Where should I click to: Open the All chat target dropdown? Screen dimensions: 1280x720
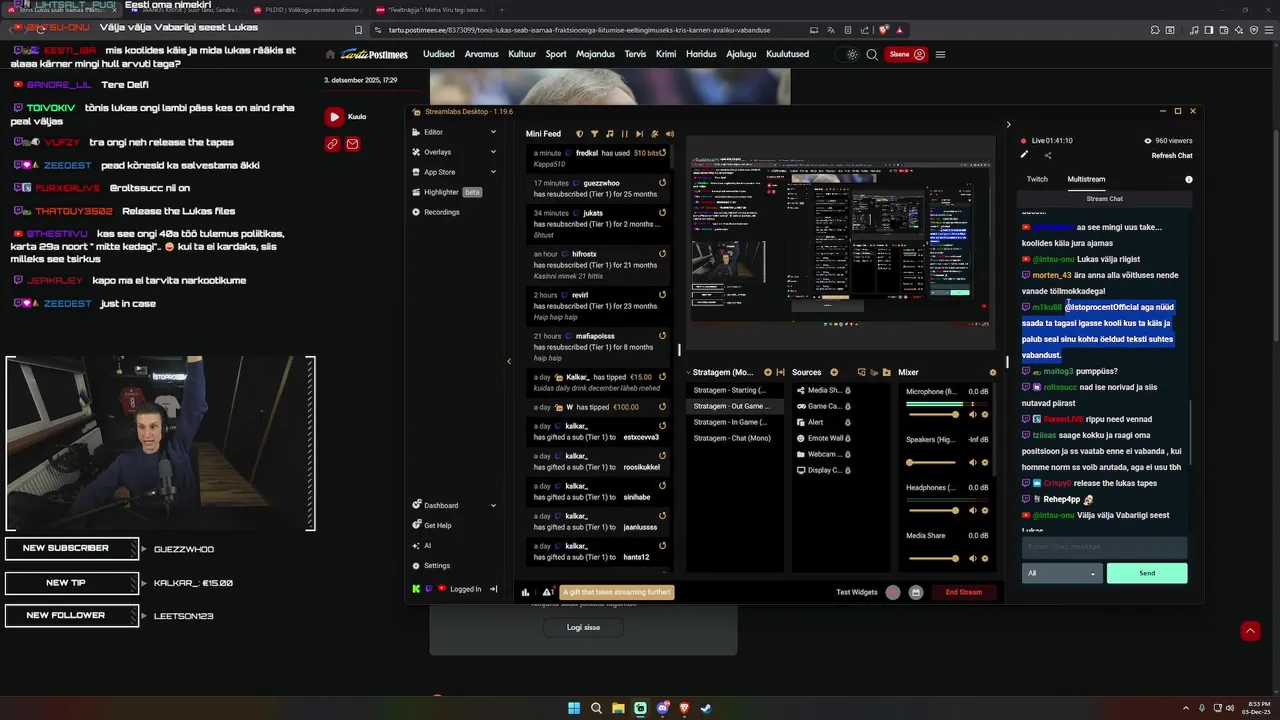pos(1061,573)
